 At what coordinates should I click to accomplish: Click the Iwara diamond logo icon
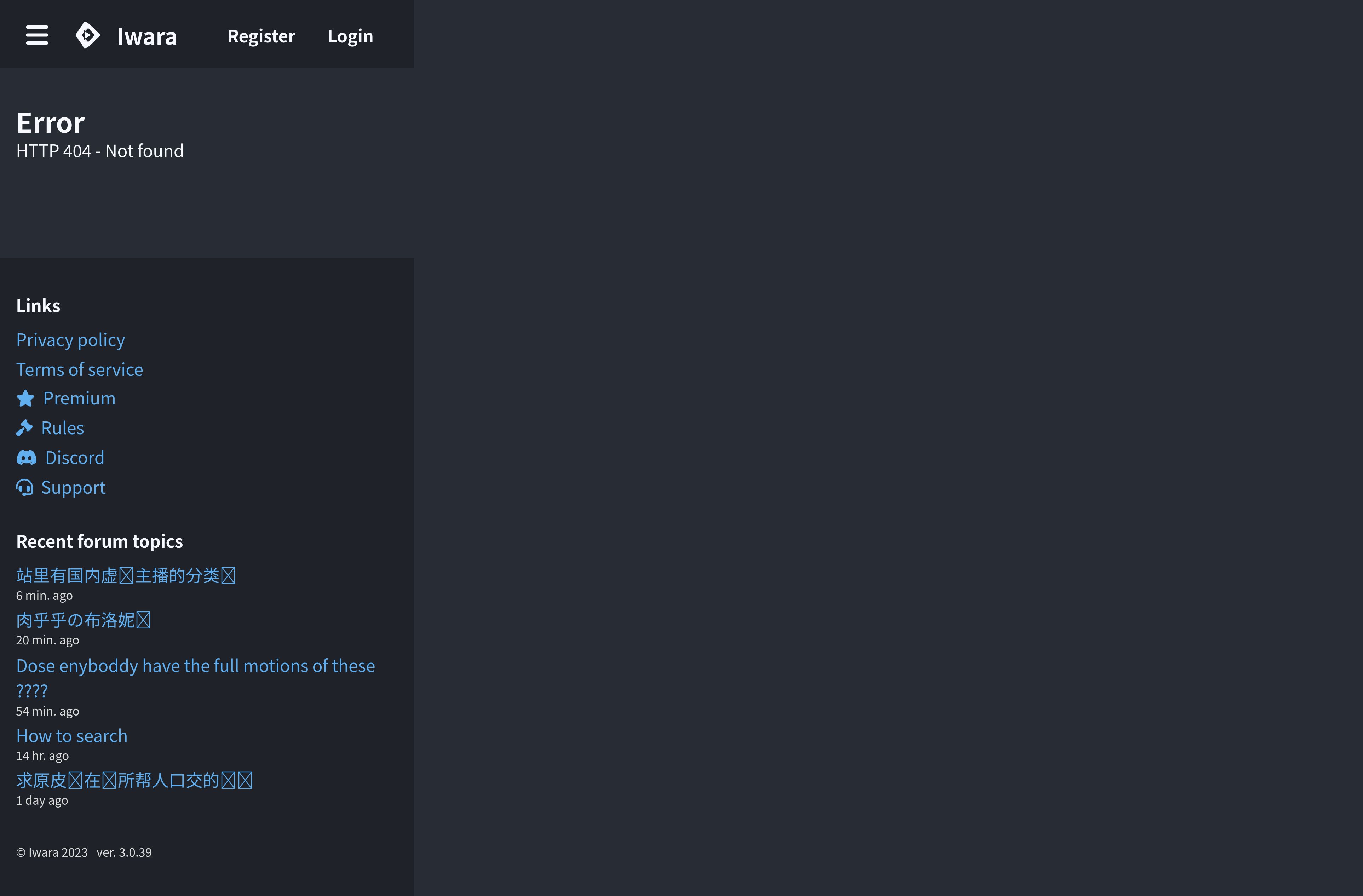pos(88,35)
